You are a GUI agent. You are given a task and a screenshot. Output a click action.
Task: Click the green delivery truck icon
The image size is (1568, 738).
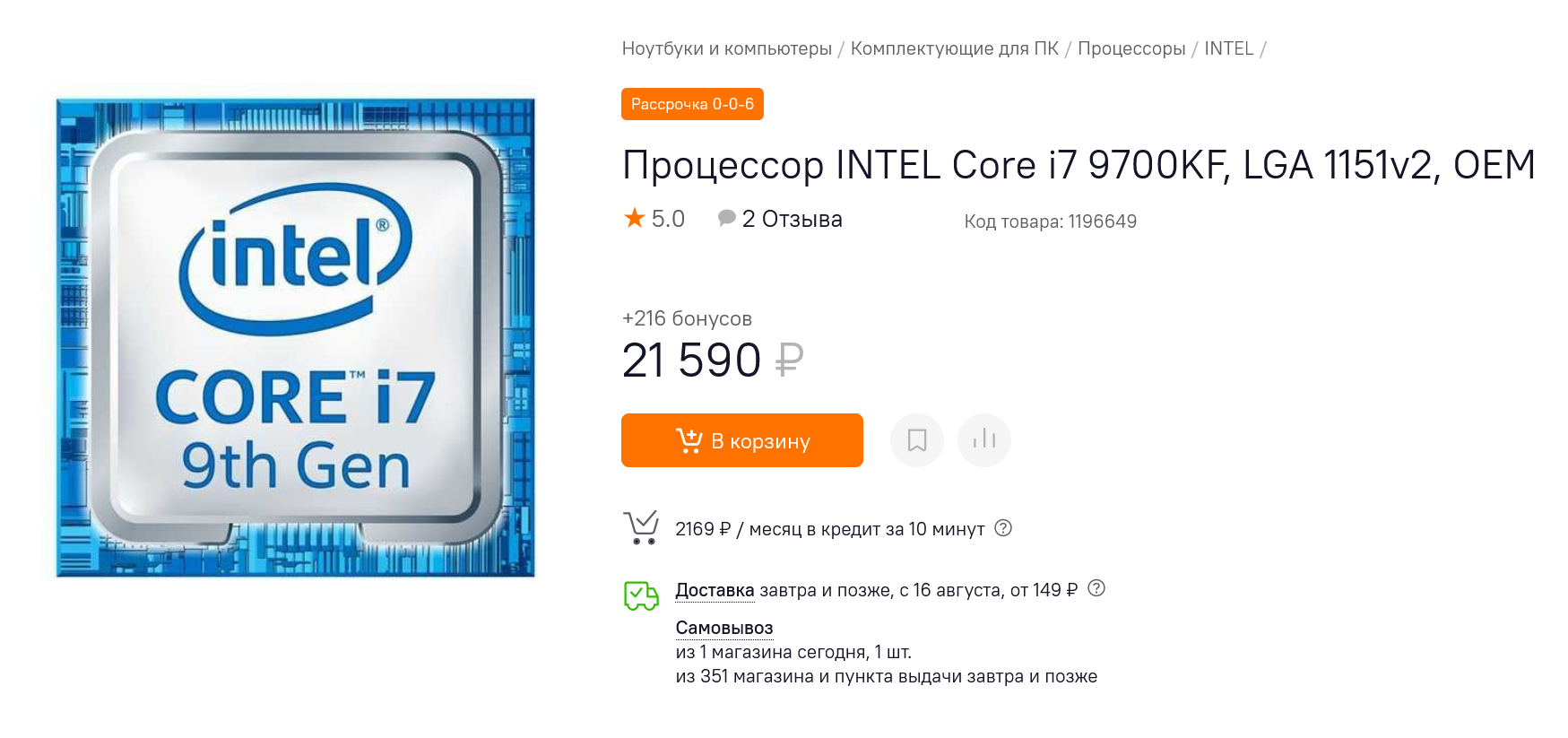[x=641, y=595]
